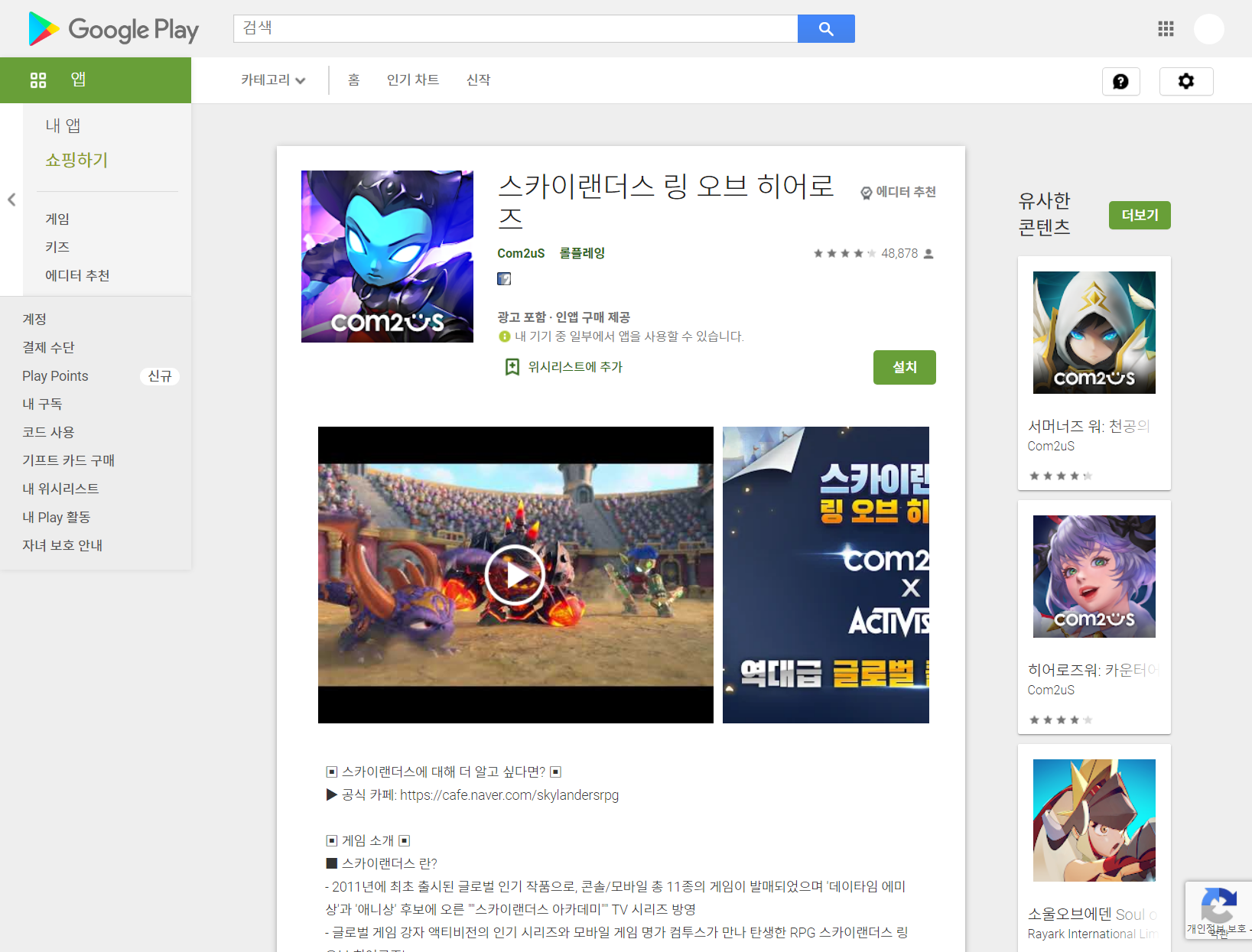Click inside the 검색 search field
The image size is (1252, 952).
click(515, 29)
